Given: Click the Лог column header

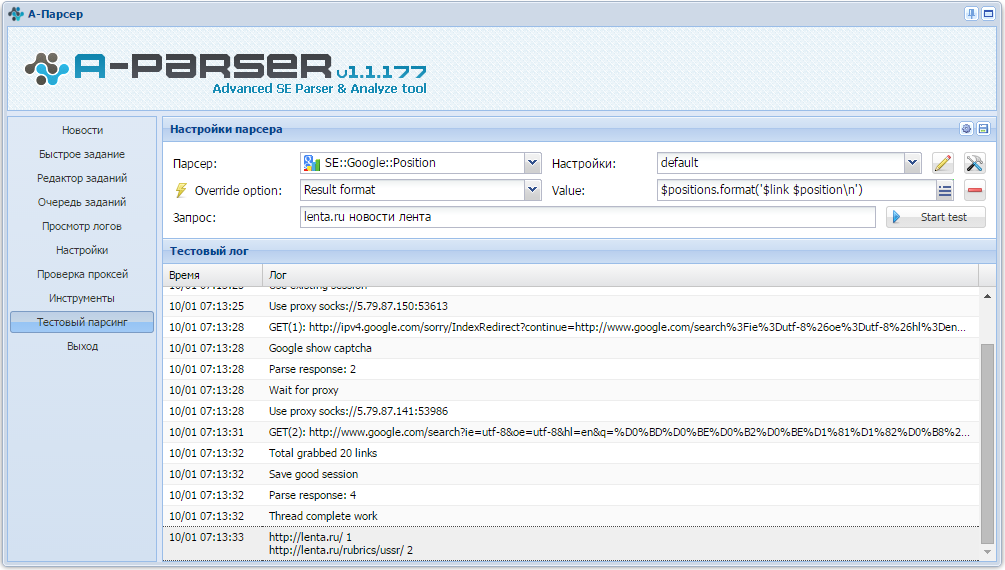Looking at the screenshot, I should tap(620, 275).
